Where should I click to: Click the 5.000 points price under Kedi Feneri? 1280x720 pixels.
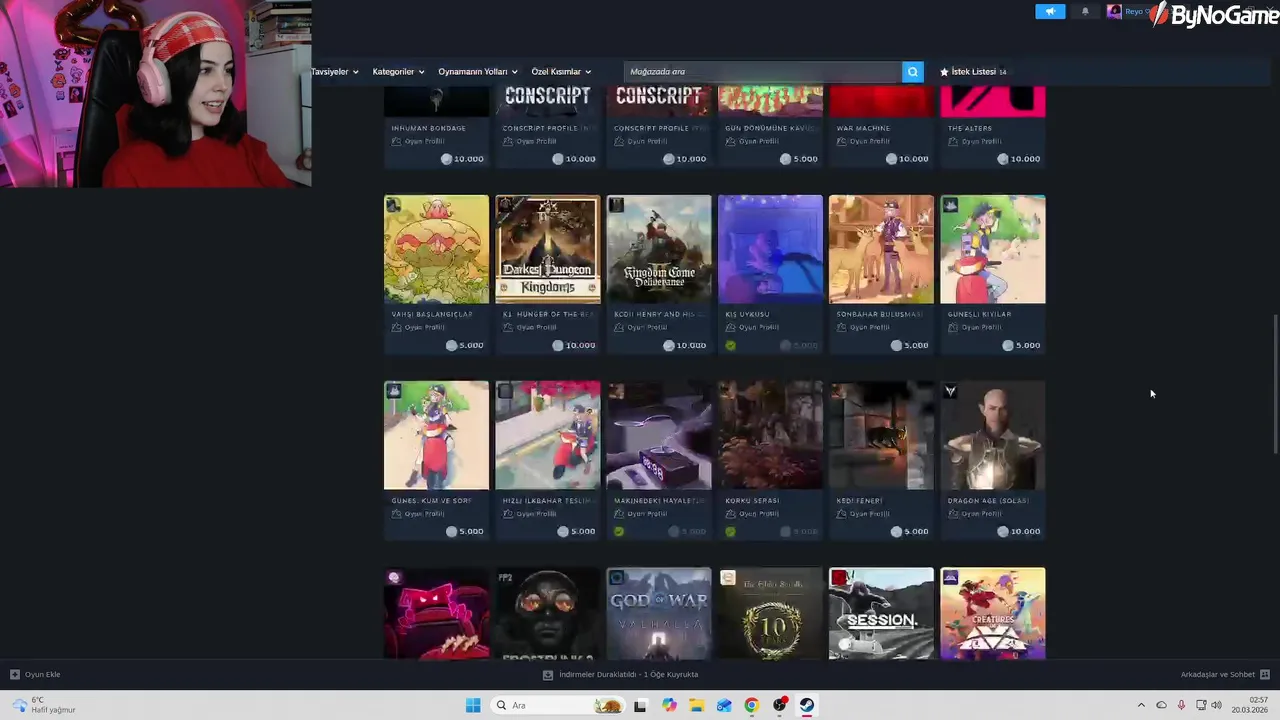[x=909, y=531]
